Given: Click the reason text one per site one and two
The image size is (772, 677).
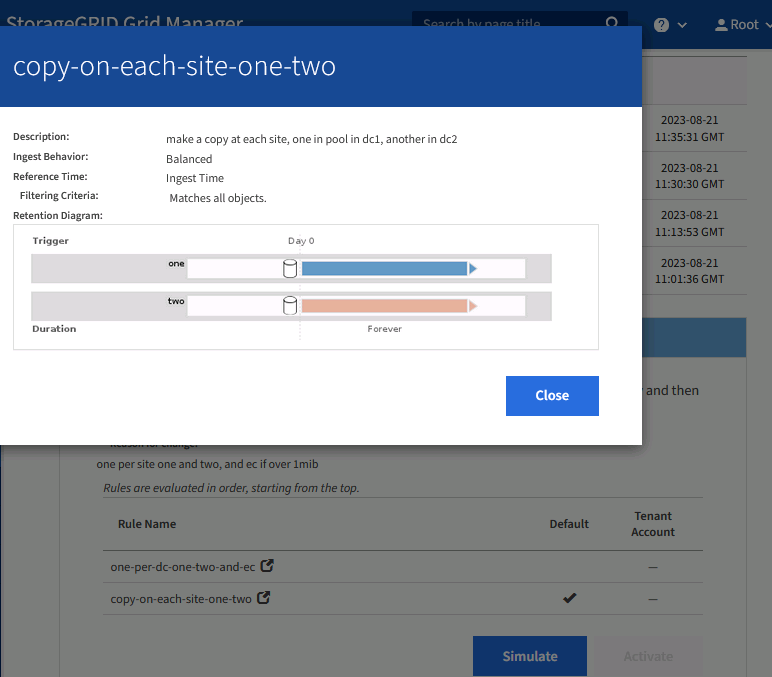Looking at the screenshot, I should coord(207,464).
